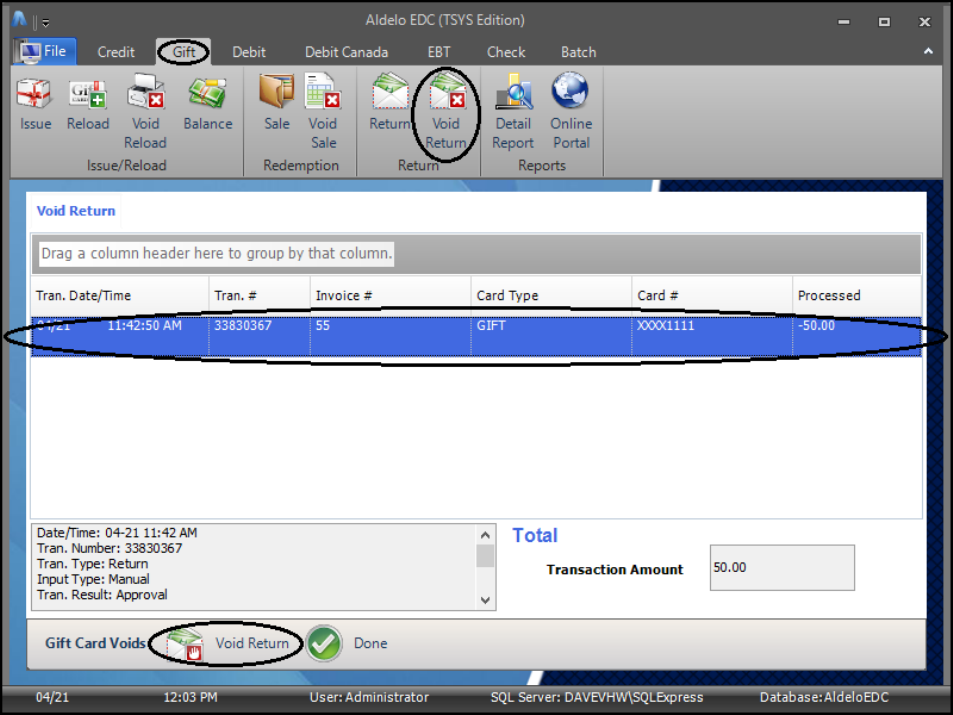Switch to the Credit tab
The image size is (953, 715).
coord(115,52)
